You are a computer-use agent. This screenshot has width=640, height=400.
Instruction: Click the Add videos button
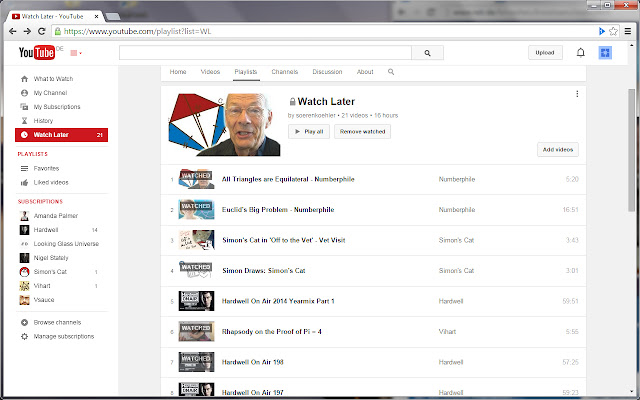click(x=557, y=149)
